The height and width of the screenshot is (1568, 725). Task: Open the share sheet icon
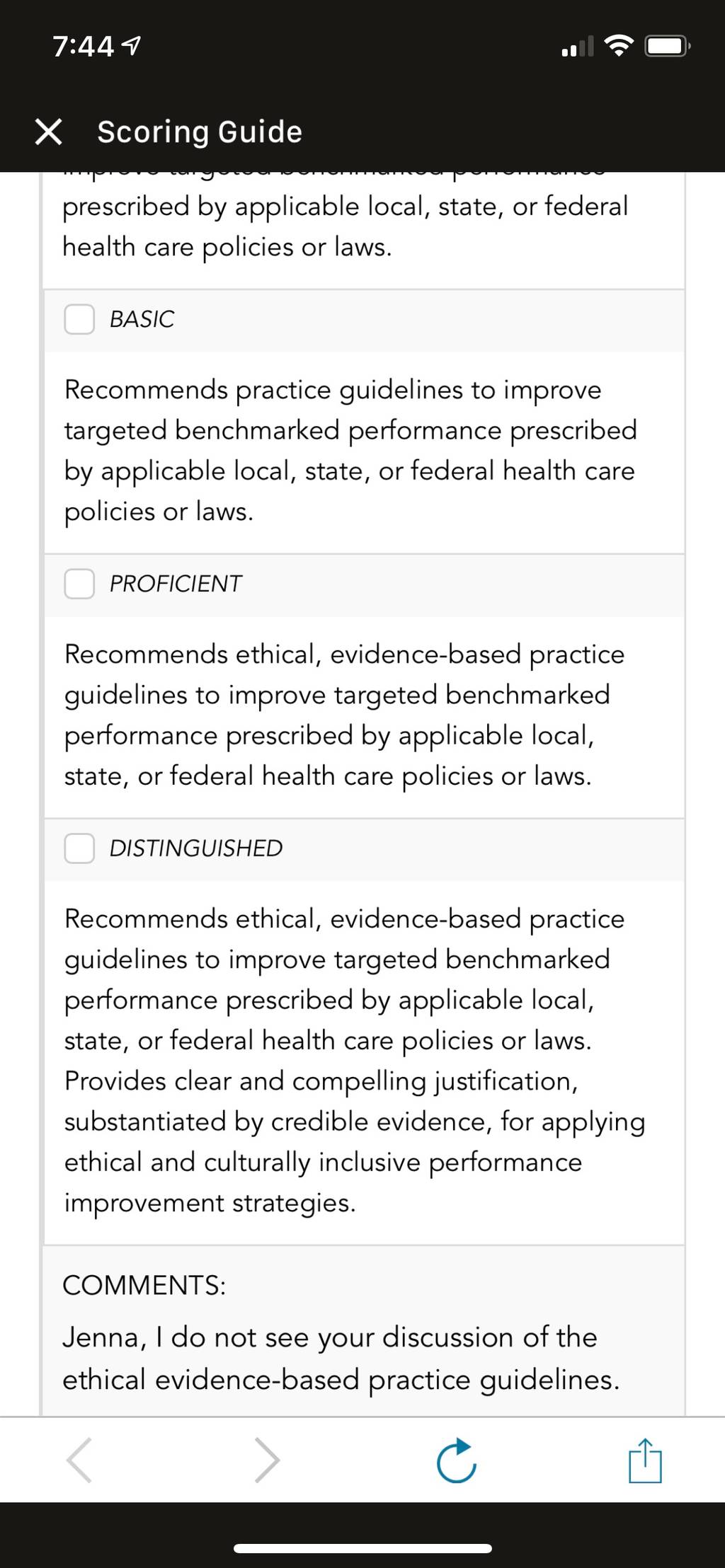(x=645, y=1460)
